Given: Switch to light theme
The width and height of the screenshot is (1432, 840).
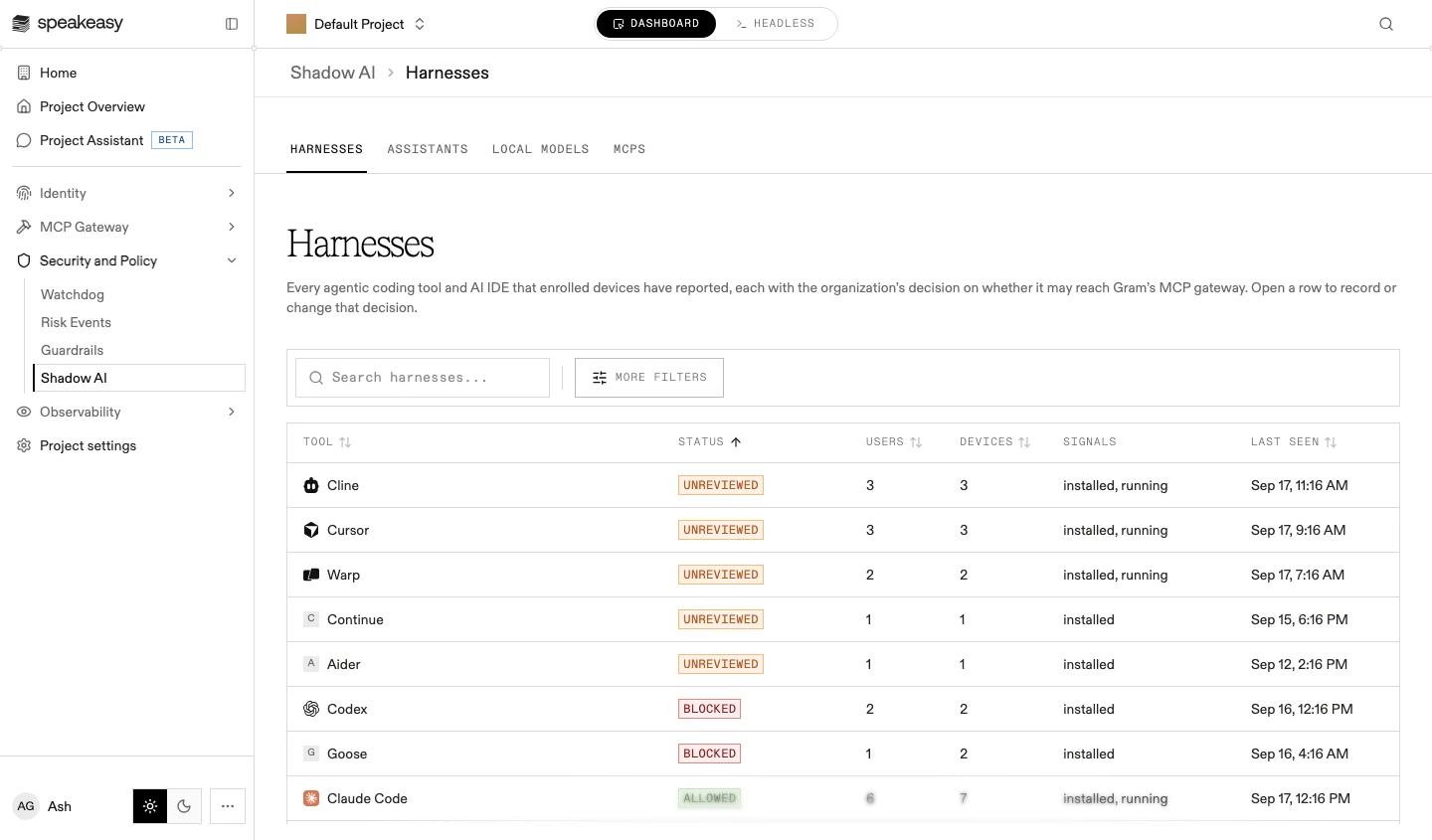Looking at the screenshot, I should (150, 806).
